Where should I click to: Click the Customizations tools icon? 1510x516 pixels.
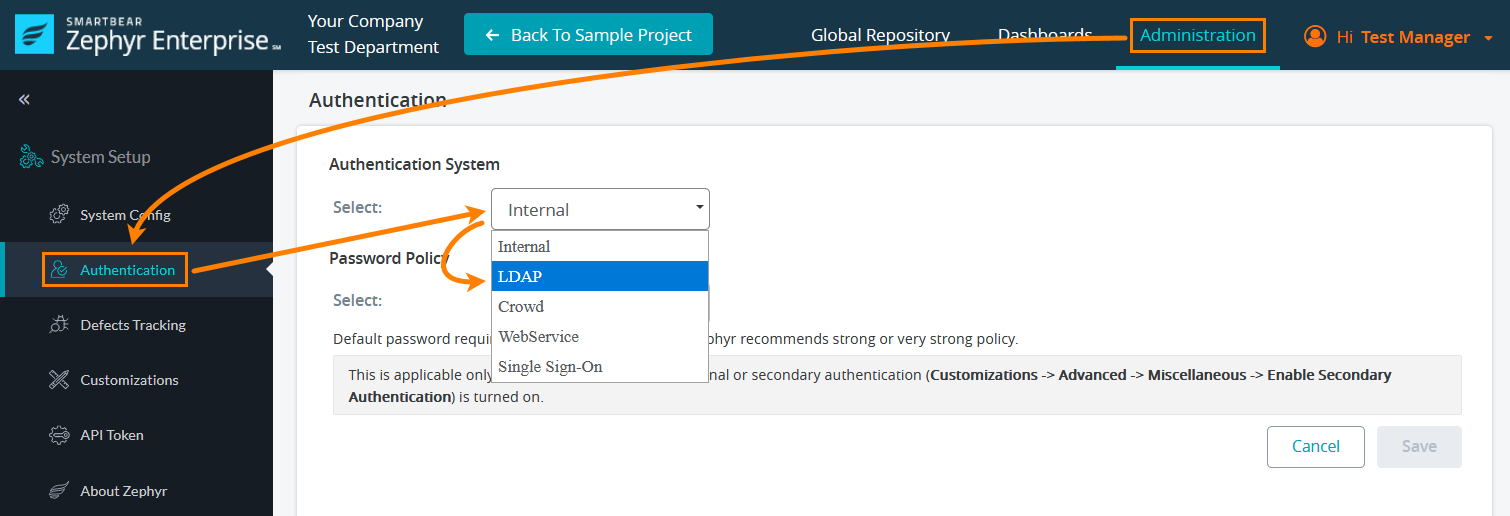[x=59, y=380]
